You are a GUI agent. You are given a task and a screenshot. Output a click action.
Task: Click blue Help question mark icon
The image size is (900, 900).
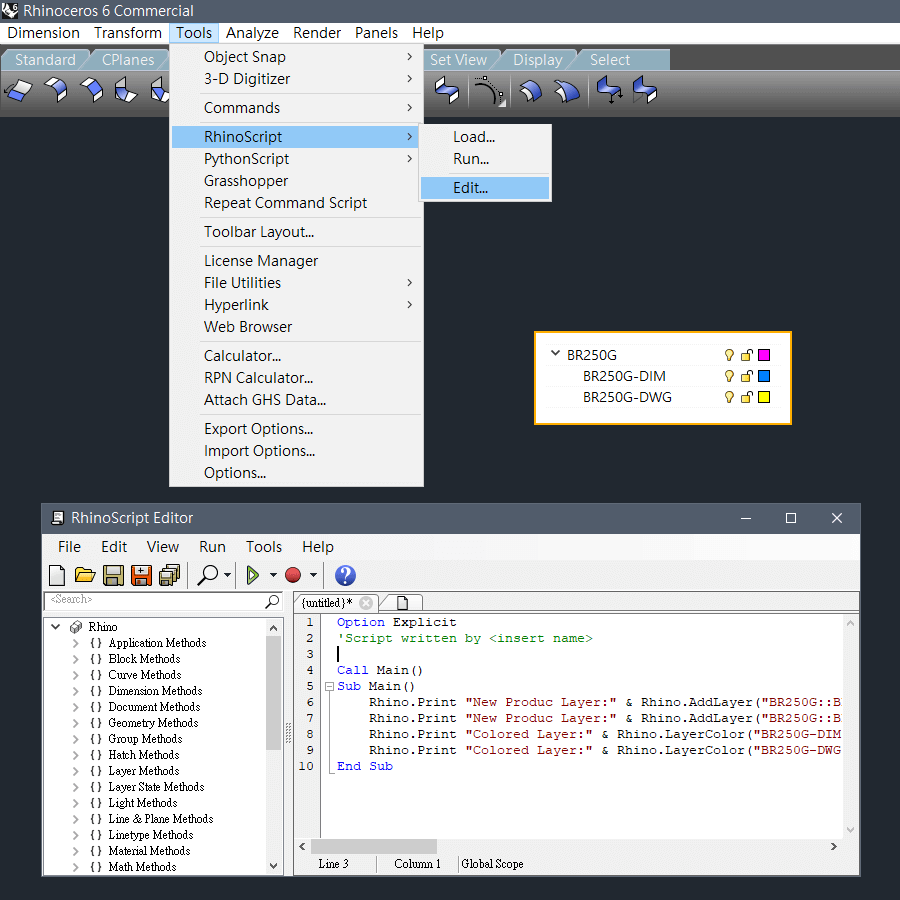tap(345, 575)
